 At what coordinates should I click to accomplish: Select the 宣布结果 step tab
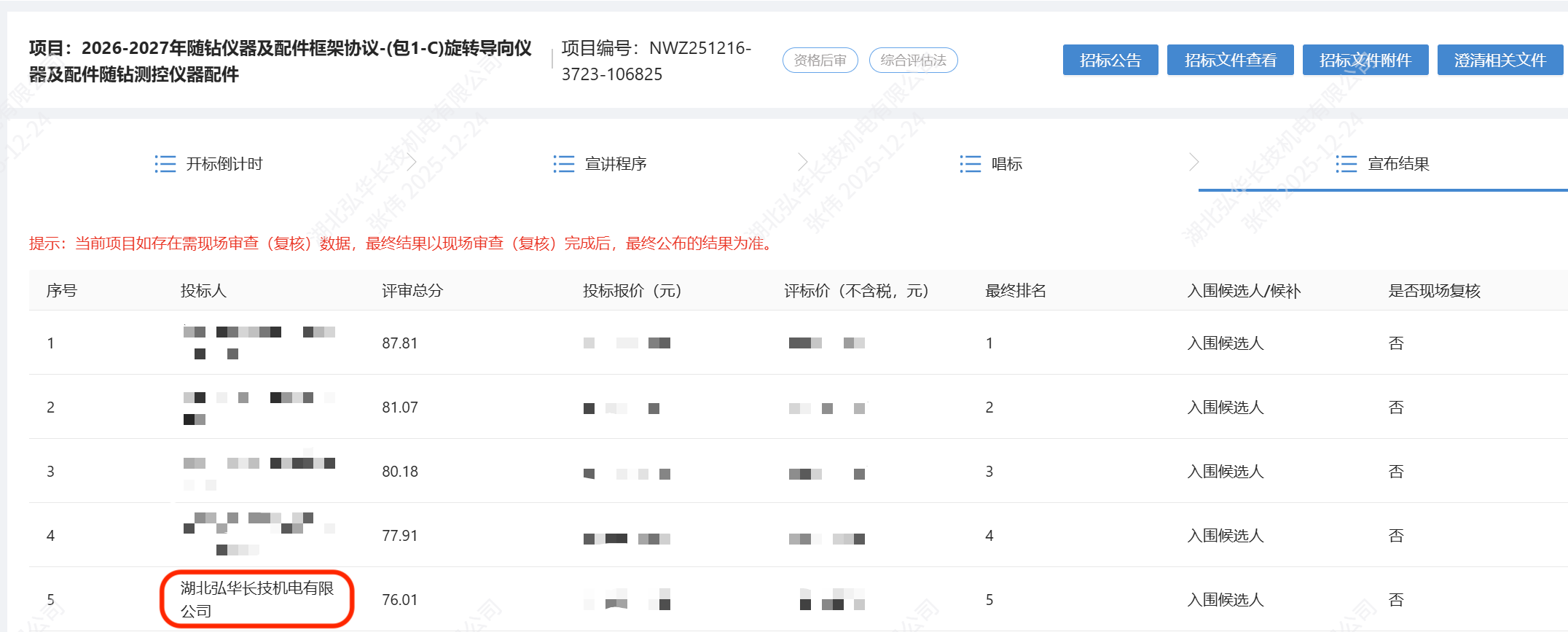click(x=1398, y=164)
